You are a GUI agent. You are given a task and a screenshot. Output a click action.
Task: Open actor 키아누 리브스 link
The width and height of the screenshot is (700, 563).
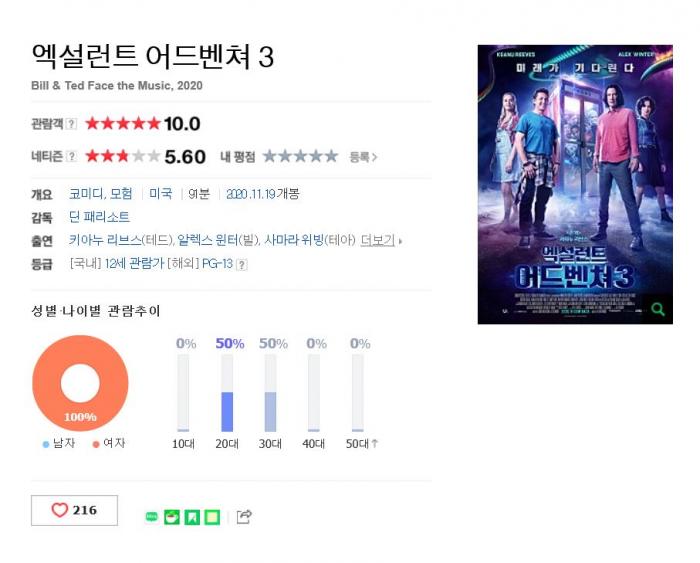tap(105, 240)
